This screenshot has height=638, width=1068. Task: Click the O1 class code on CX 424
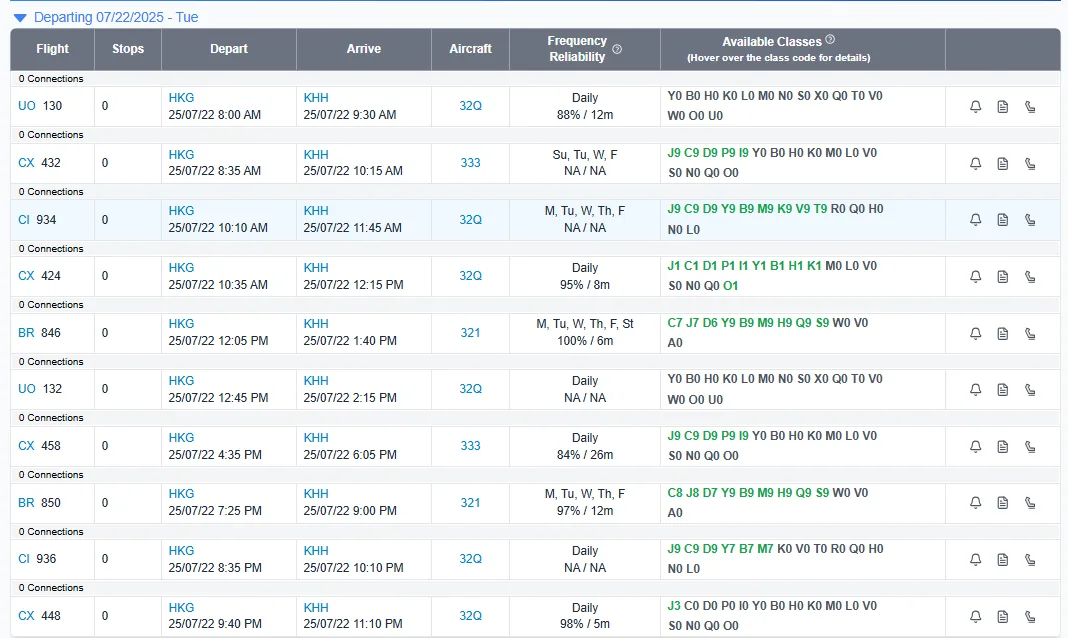pos(730,286)
